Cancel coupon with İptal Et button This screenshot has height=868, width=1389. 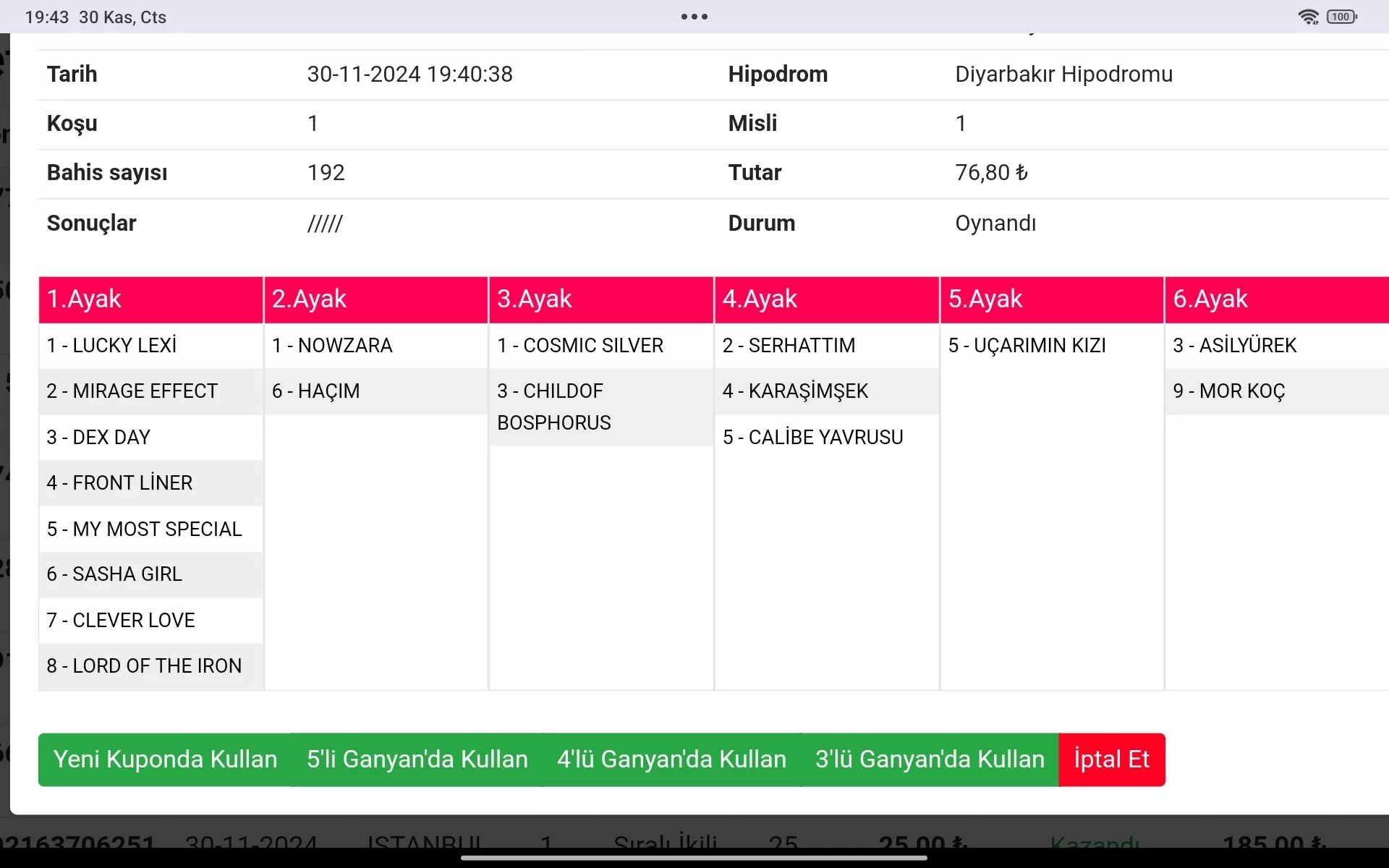(x=1111, y=759)
